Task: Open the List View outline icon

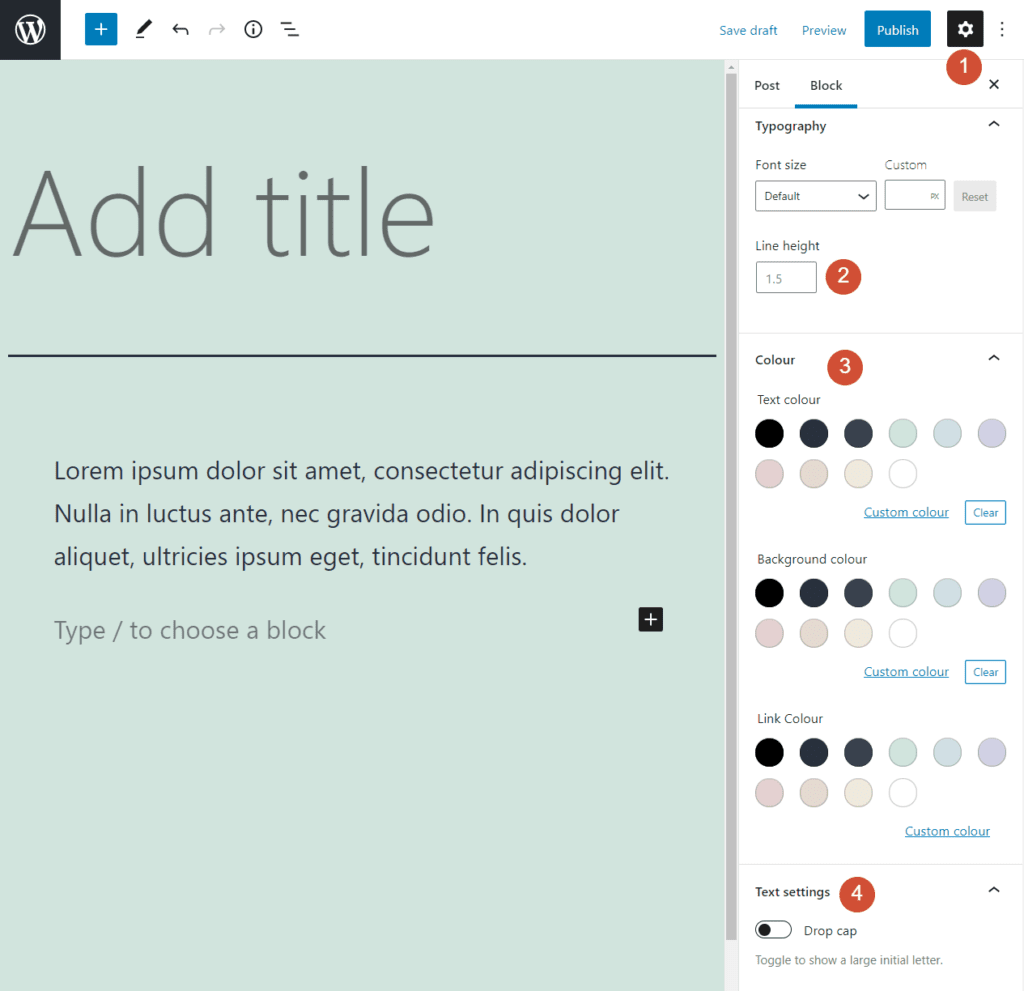Action: [x=289, y=29]
